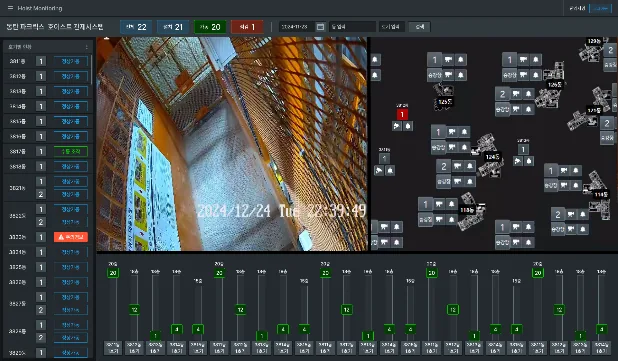Click the Hoist Monitoring title text
The height and width of the screenshot is (361, 618).
pyautogui.click(x=40, y=8)
